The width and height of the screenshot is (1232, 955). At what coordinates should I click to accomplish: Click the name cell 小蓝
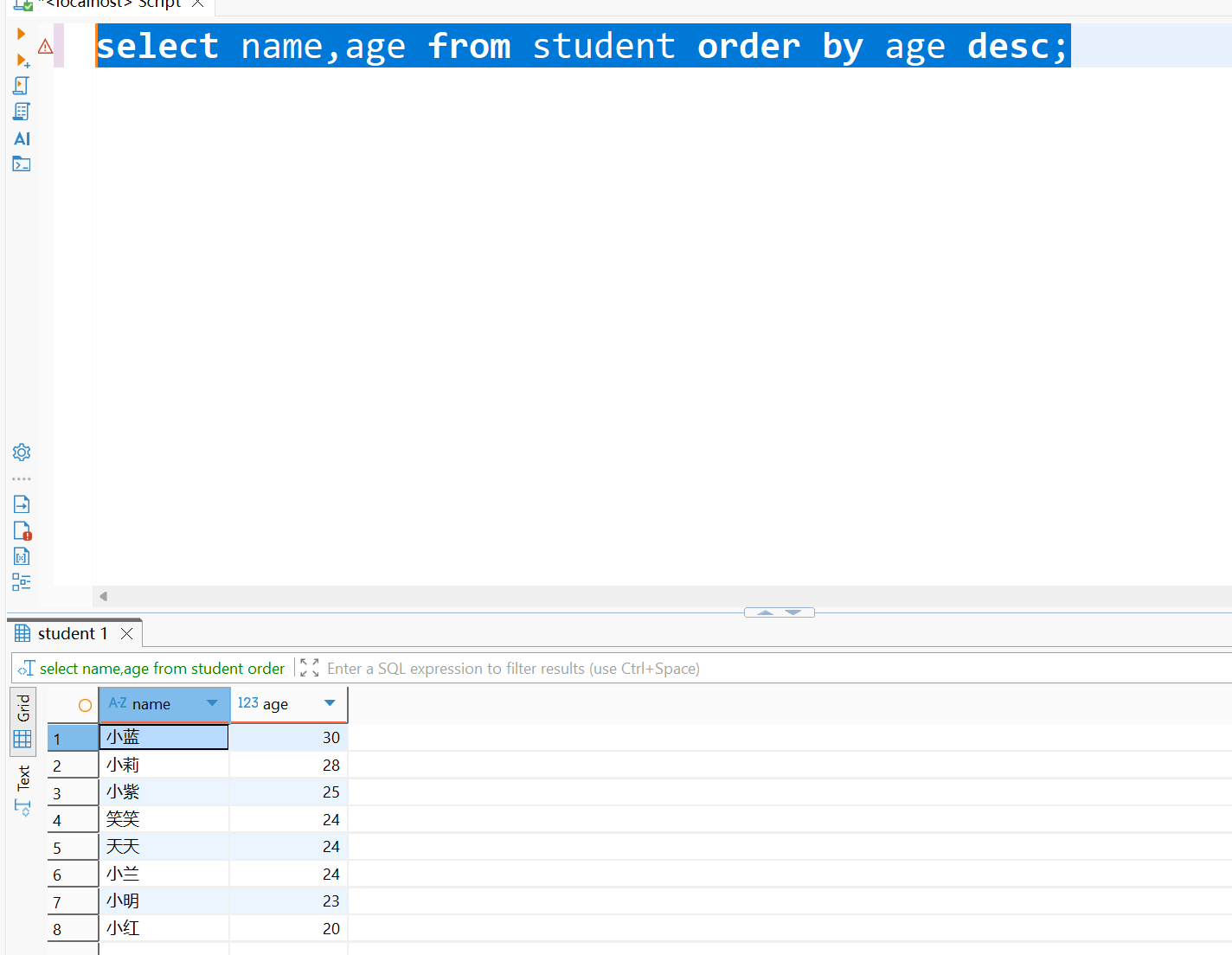click(x=164, y=737)
